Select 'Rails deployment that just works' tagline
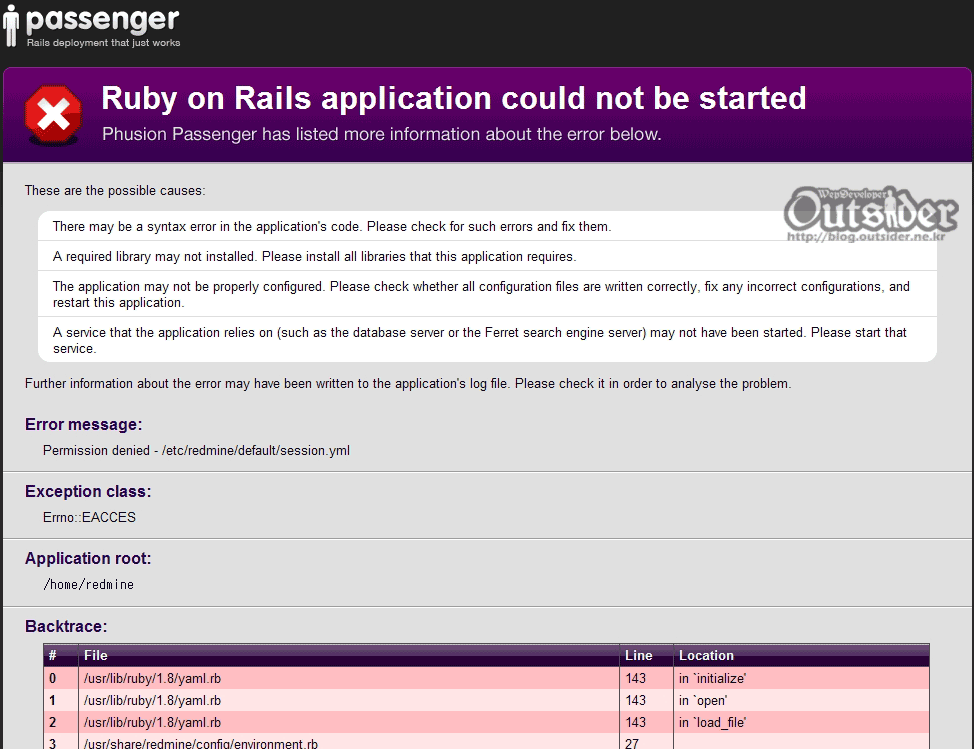 [x=103, y=43]
